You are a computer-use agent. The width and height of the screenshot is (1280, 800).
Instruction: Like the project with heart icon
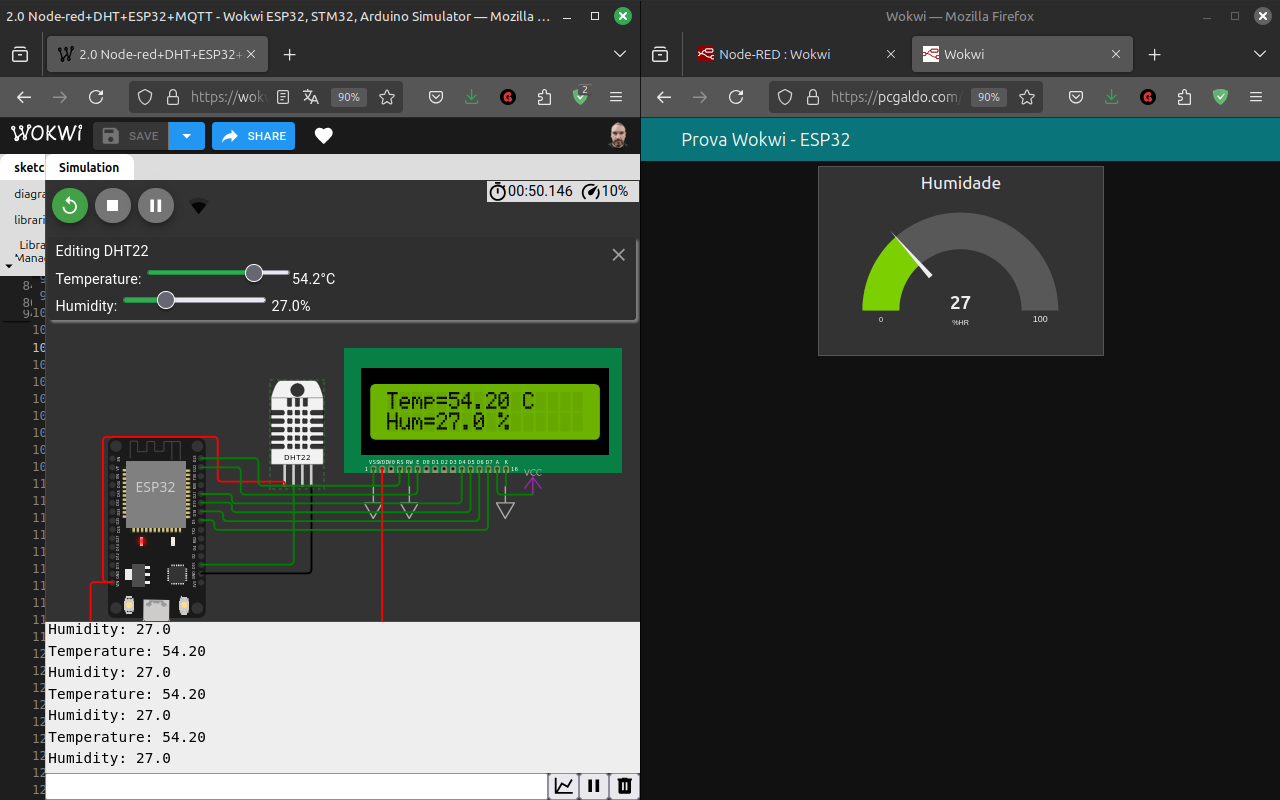click(323, 136)
